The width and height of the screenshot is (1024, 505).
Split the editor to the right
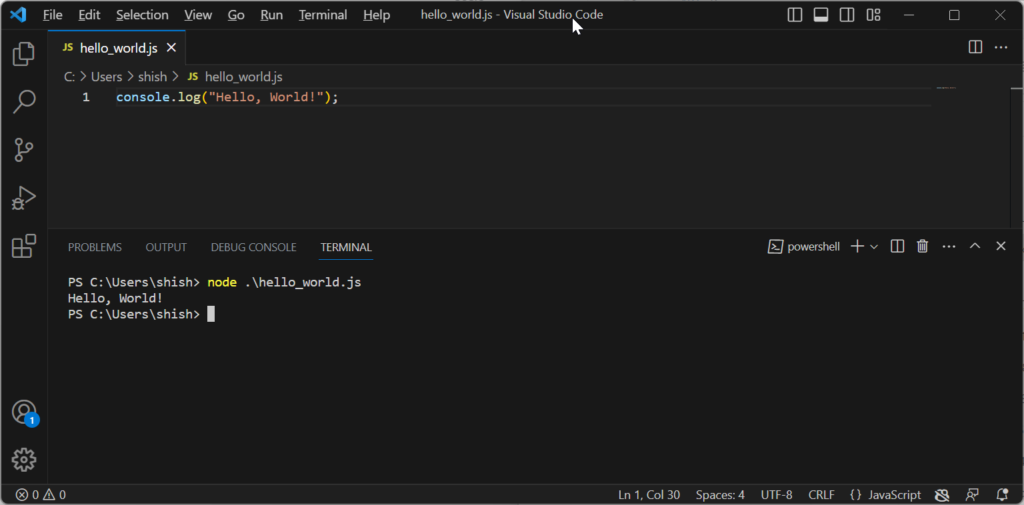pyautogui.click(x=975, y=47)
